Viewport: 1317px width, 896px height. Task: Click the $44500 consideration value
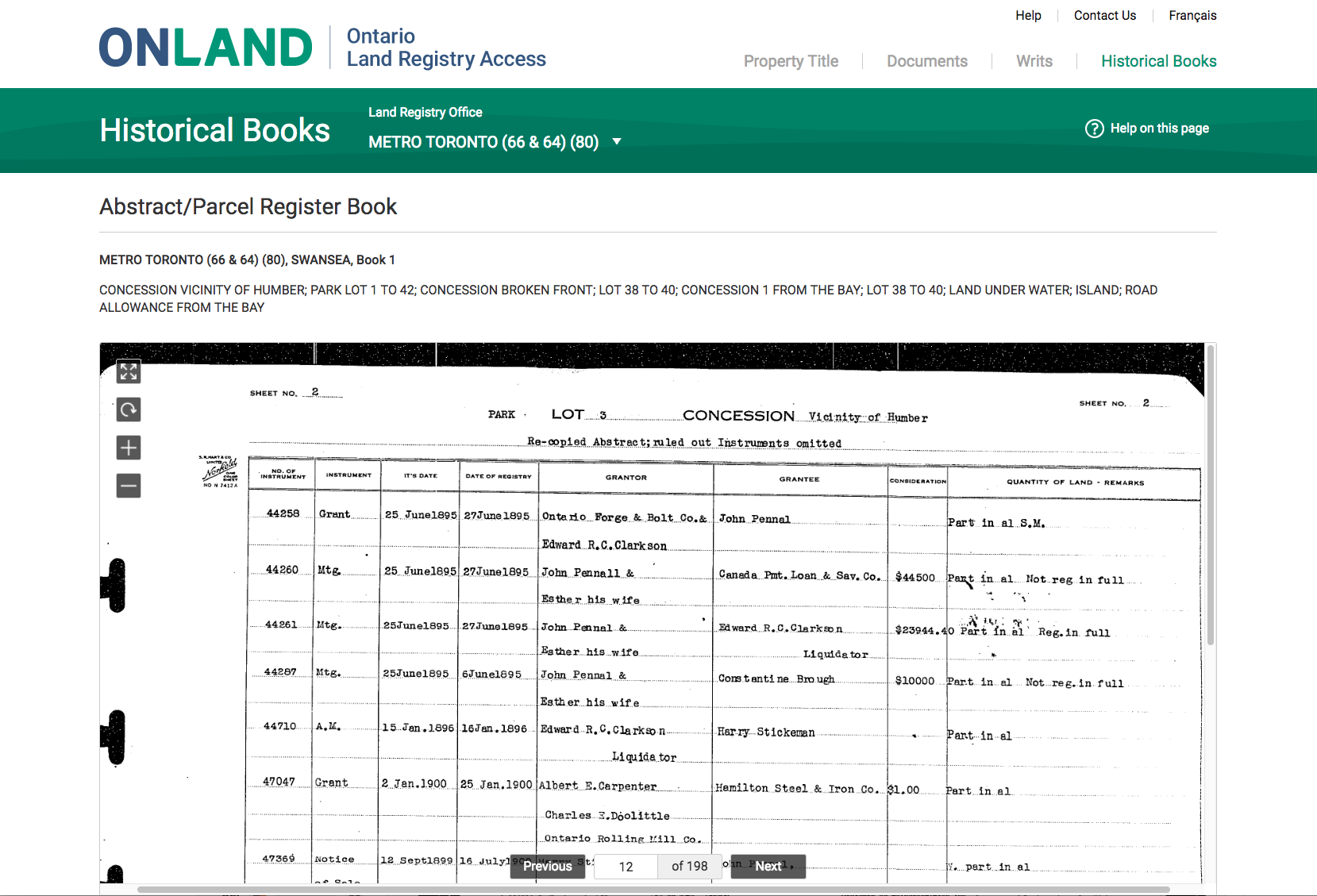(915, 578)
